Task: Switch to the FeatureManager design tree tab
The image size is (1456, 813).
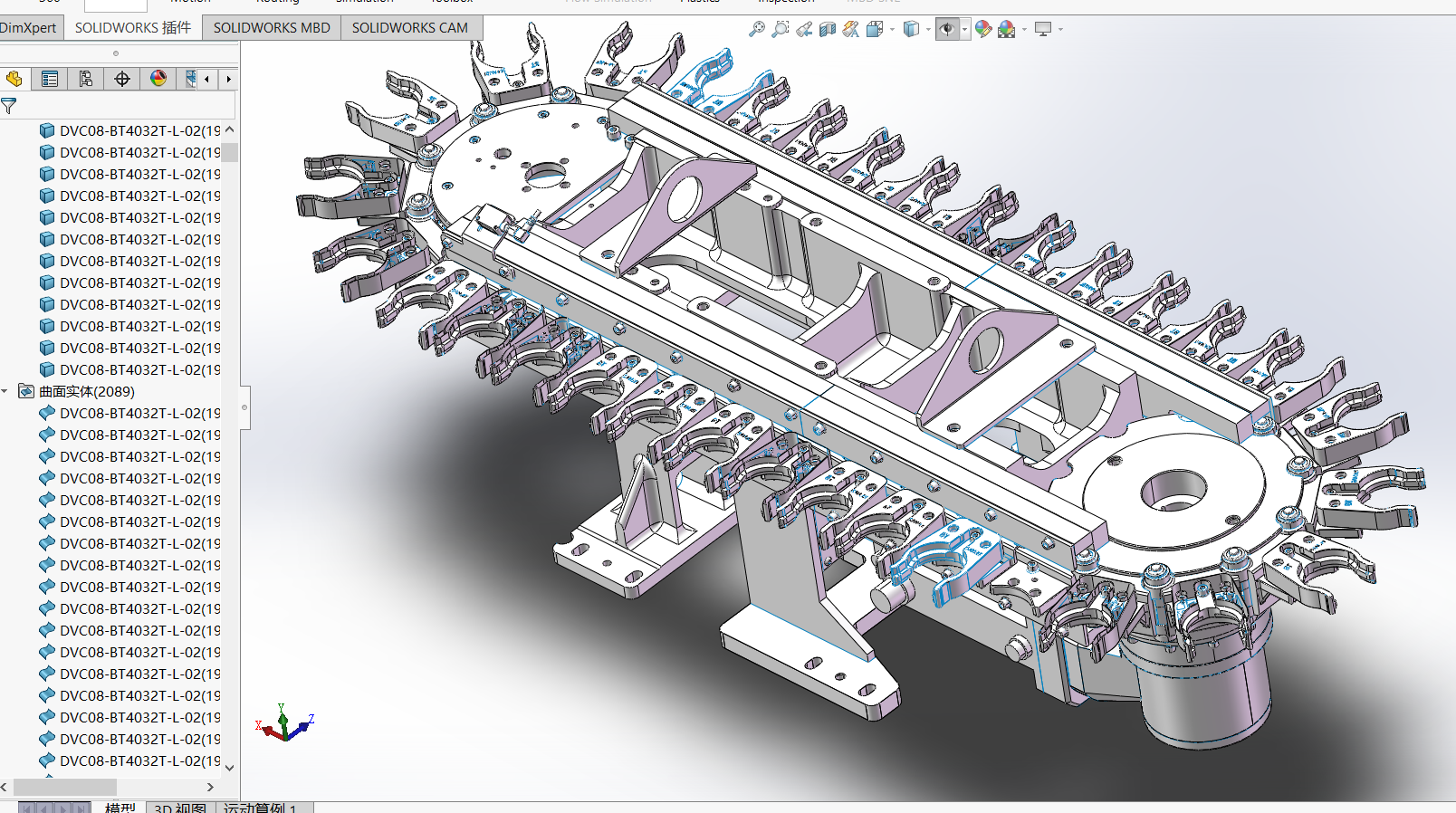Action: click(x=14, y=79)
